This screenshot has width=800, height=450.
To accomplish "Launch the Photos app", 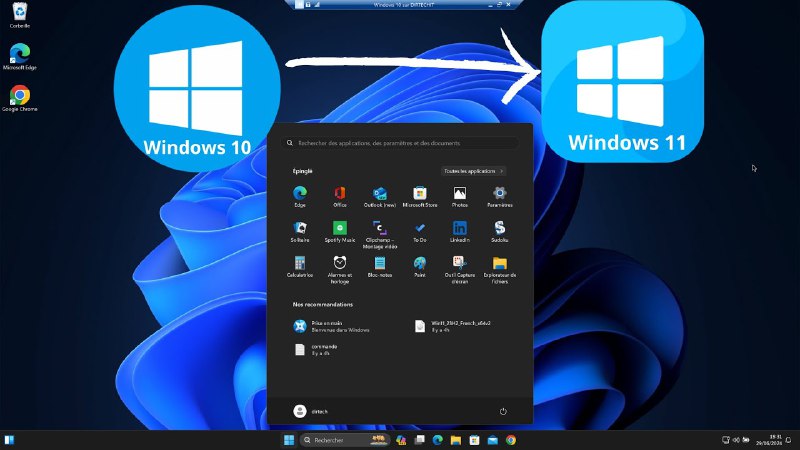I will point(460,196).
